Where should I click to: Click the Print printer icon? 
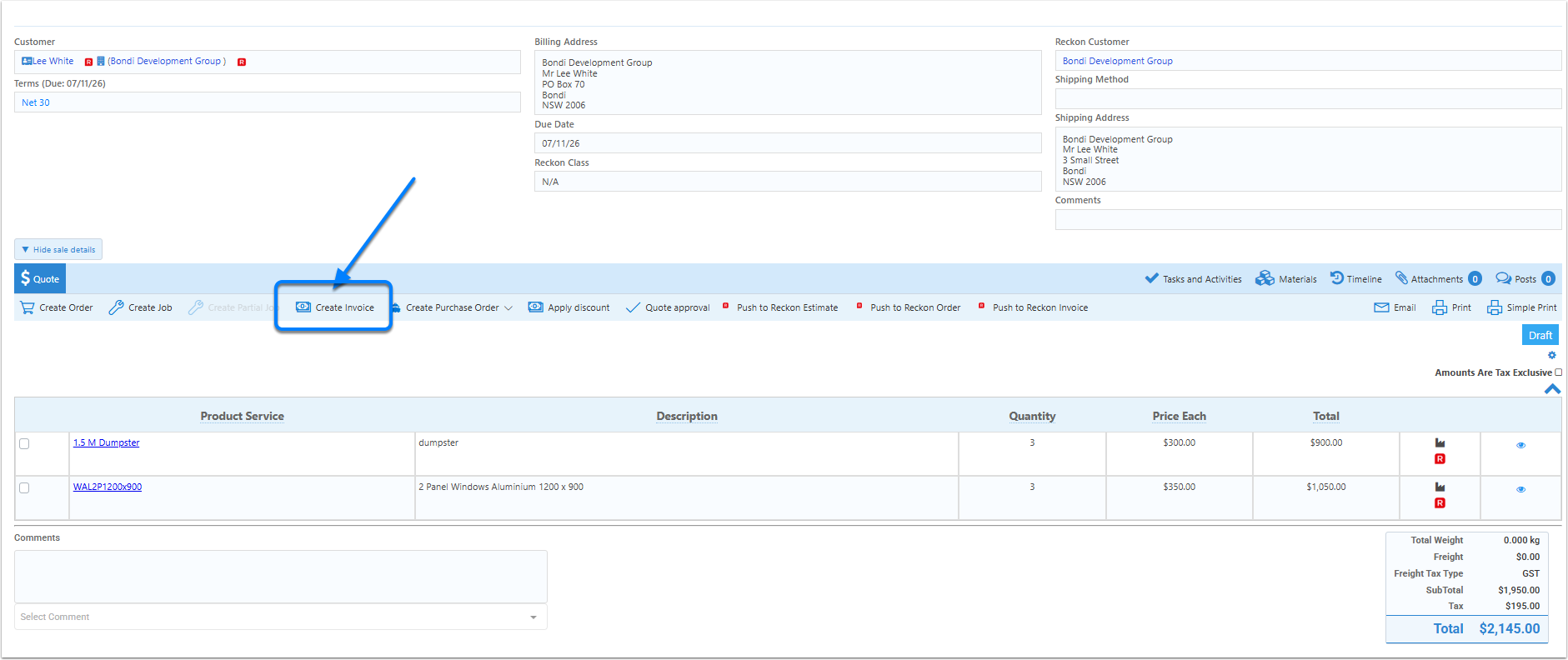[1440, 307]
